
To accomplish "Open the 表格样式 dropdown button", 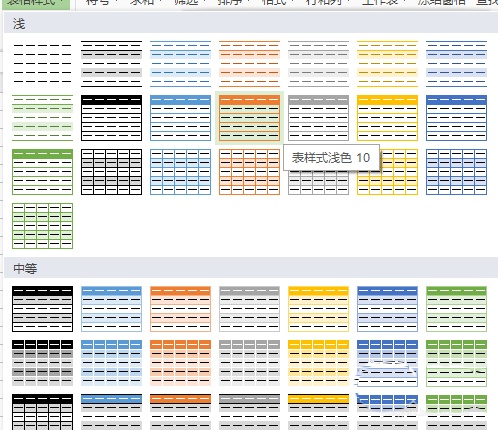I will tap(36, 3).
